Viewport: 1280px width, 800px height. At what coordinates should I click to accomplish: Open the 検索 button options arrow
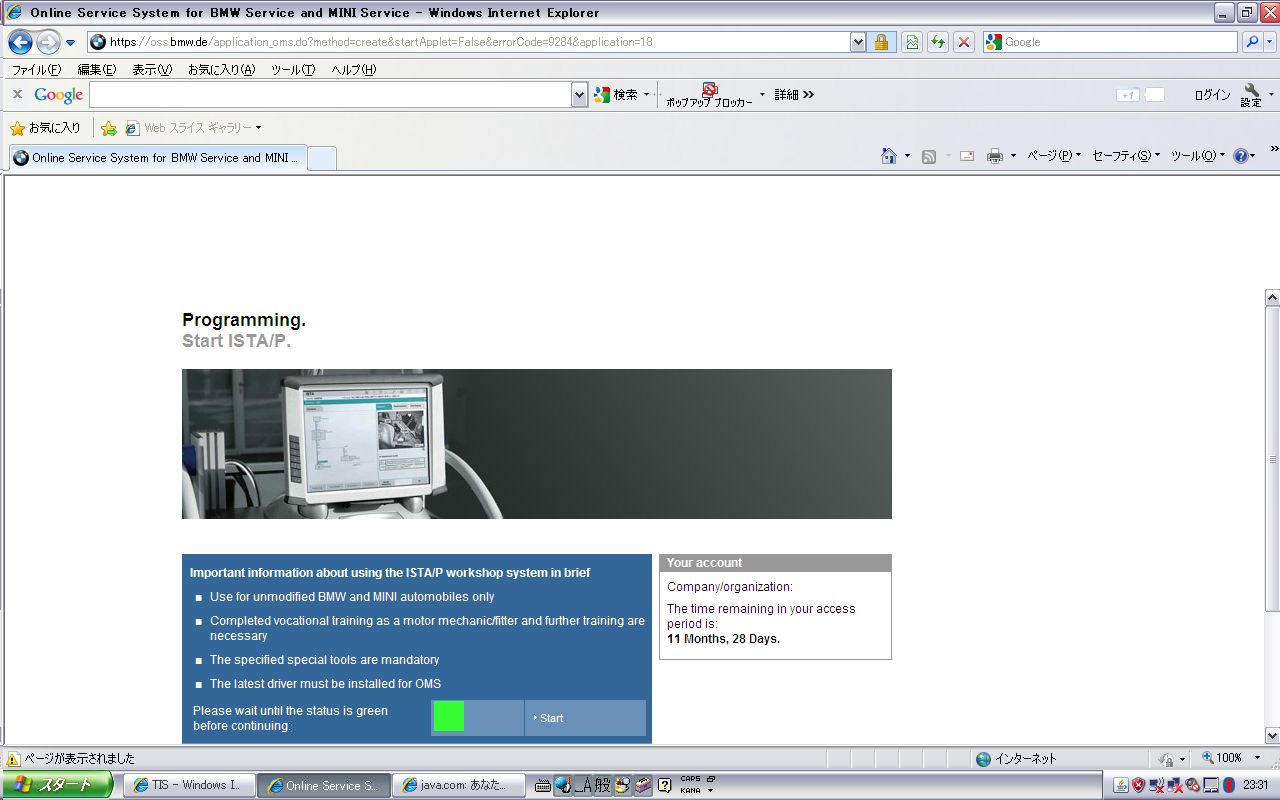click(646, 95)
